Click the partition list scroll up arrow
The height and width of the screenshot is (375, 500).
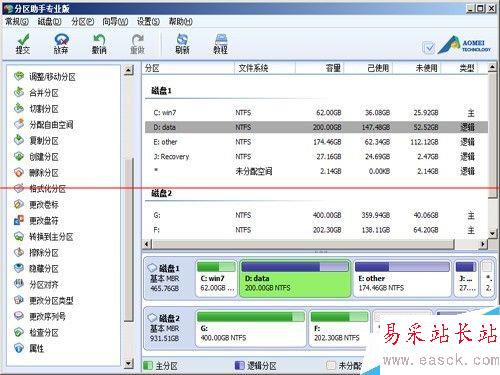pyautogui.click(x=492, y=67)
